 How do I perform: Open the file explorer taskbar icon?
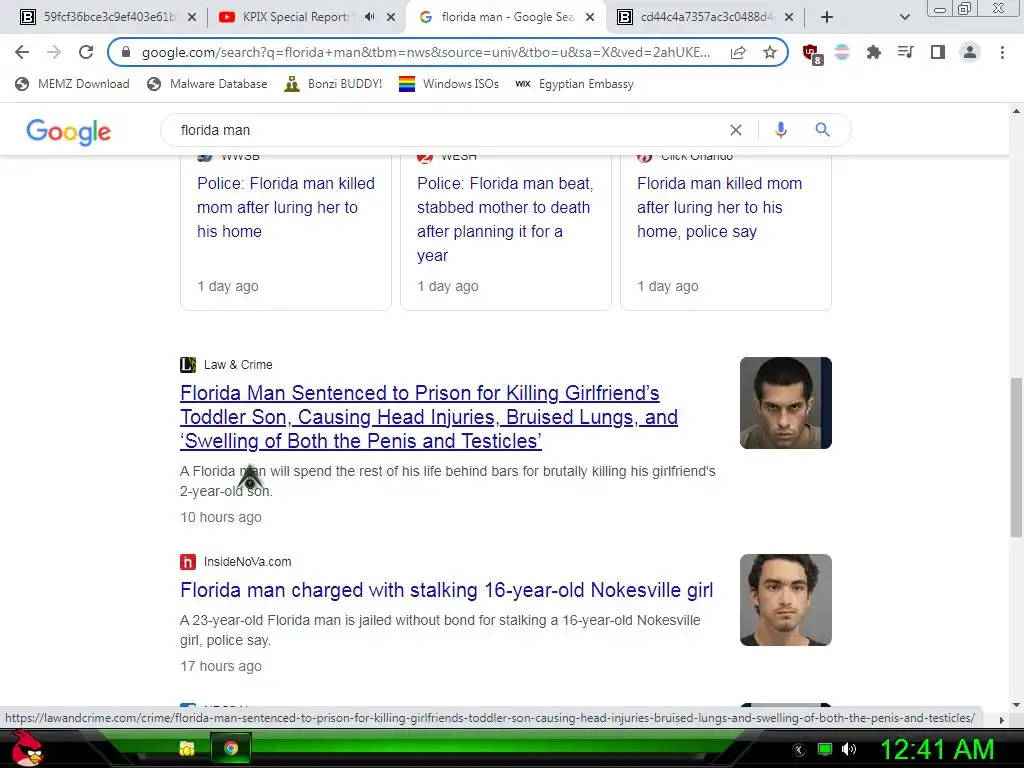click(187, 748)
